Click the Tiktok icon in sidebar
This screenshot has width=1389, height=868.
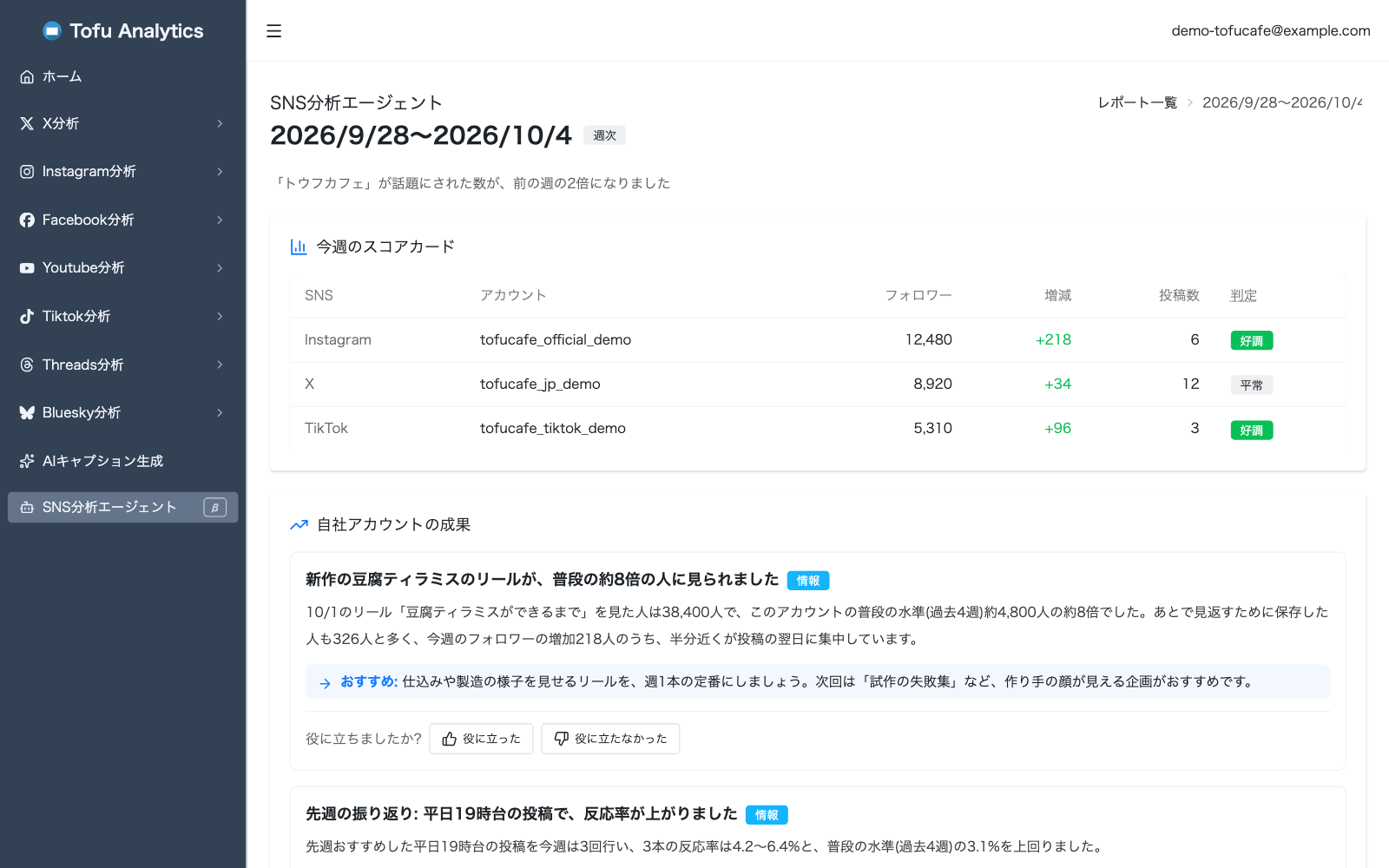point(27,316)
